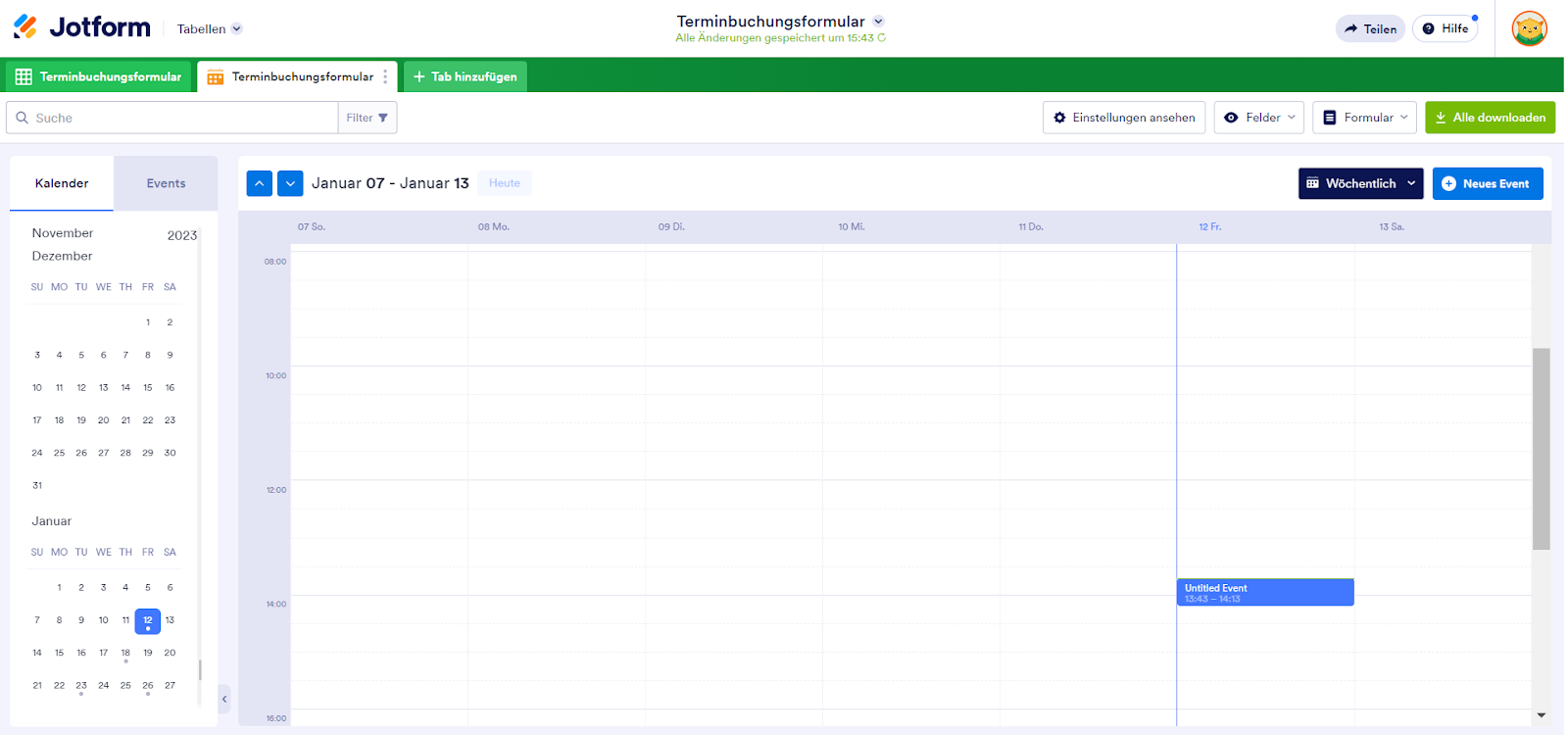Click the save status refresh icon

[881, 38]
